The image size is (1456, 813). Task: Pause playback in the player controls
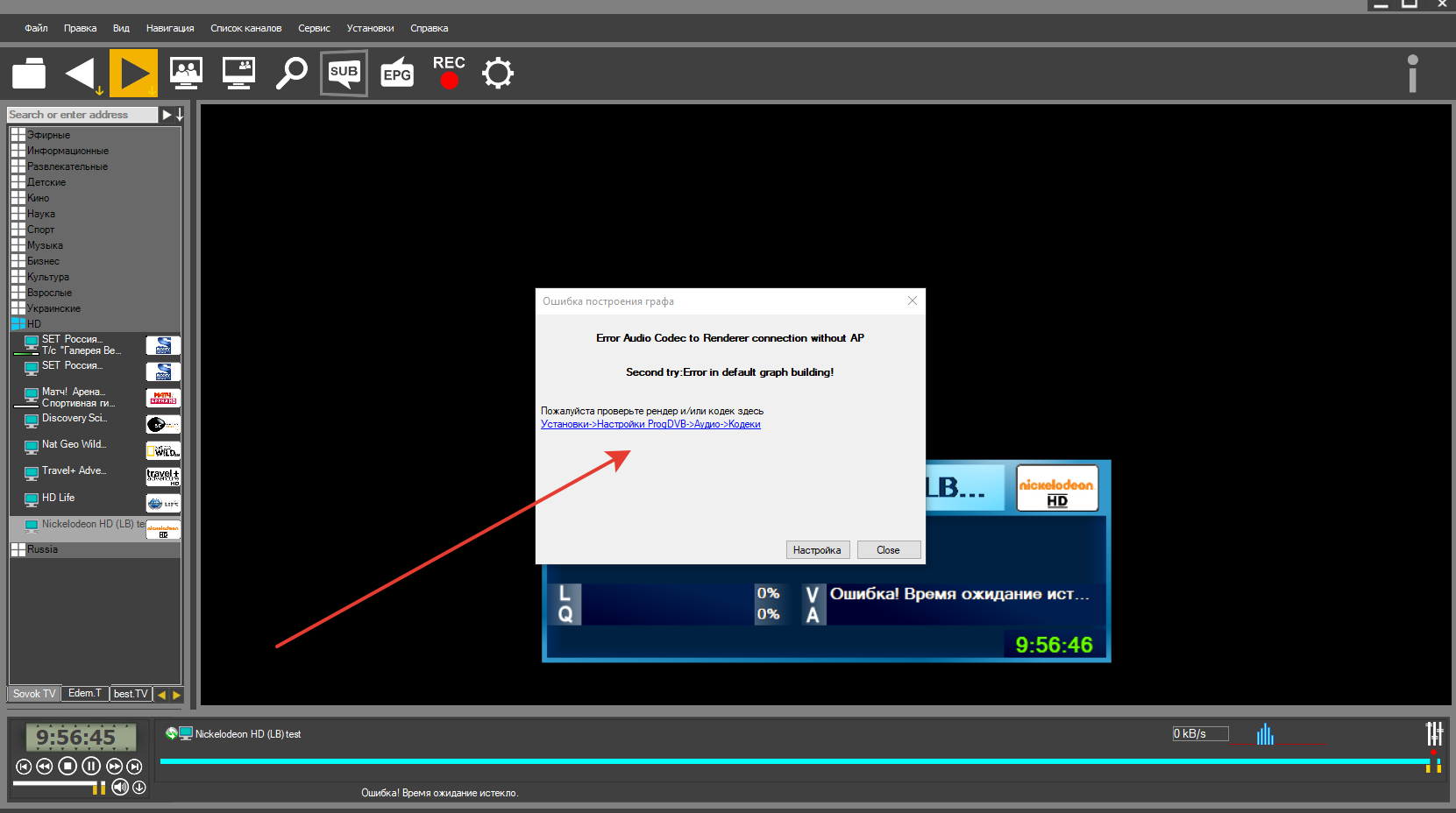[90, 766]
